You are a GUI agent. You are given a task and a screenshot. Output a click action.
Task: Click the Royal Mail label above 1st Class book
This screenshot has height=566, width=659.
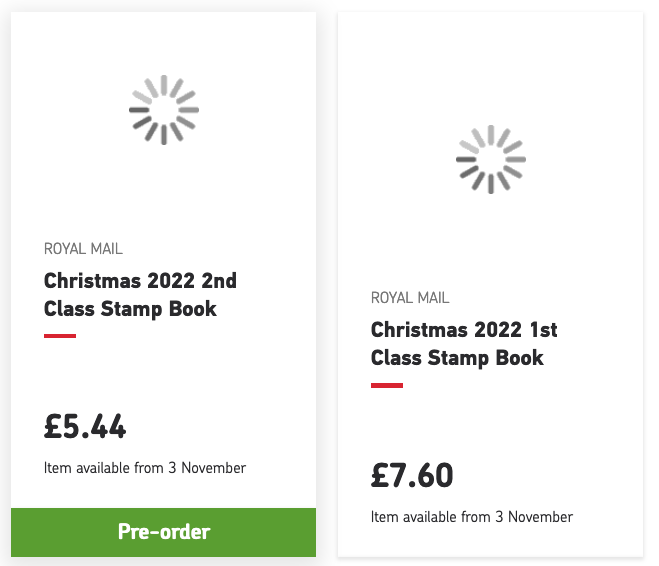pyautogui.click(x=410, y=298)
